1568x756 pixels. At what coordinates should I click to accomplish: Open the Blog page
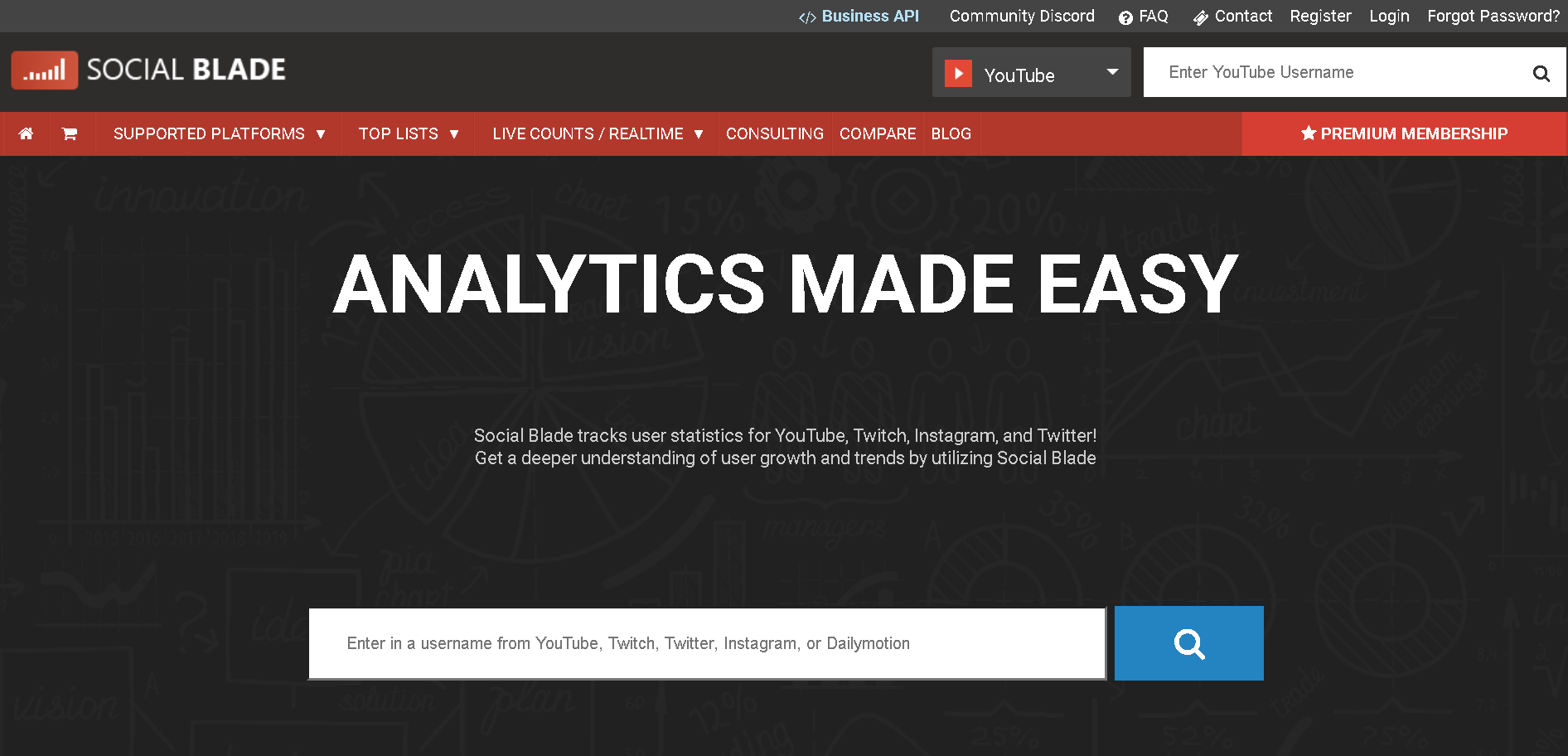point(951,133)
